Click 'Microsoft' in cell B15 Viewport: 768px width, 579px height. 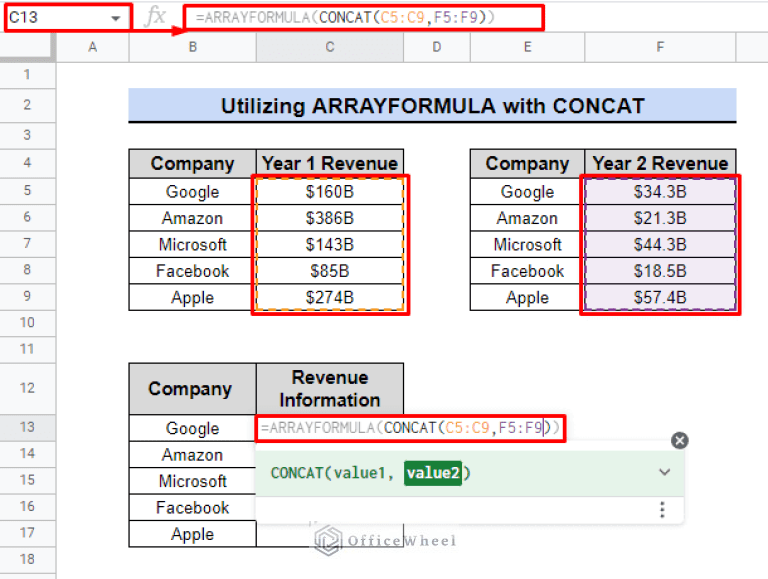click(192, 481)
